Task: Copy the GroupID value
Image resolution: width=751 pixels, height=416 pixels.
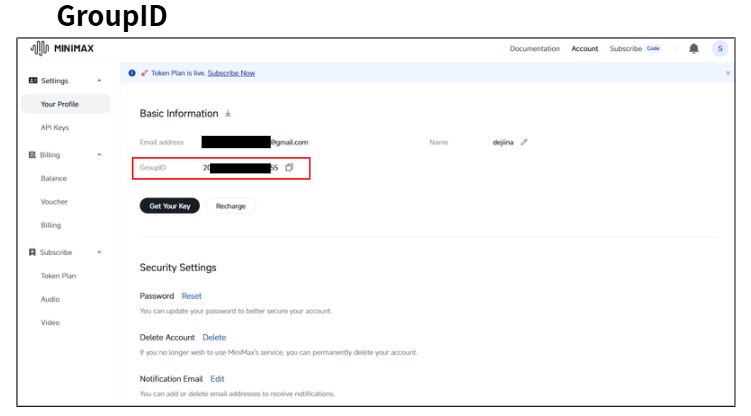Action: point(289,167)
